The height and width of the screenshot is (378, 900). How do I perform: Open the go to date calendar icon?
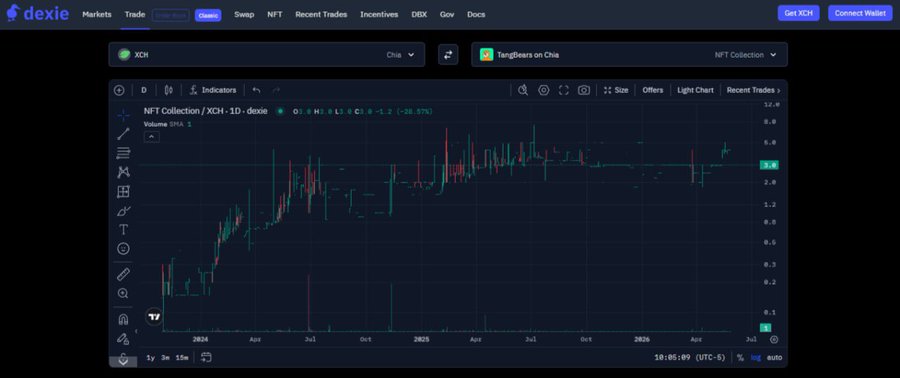pyautogui.click(x=207, y=357)
